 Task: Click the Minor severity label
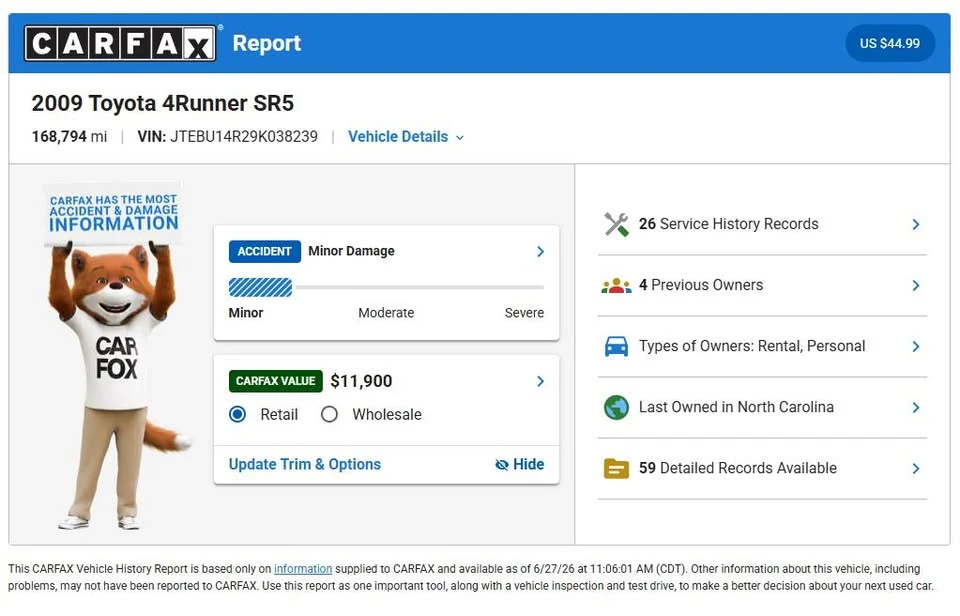coord(246,313)
